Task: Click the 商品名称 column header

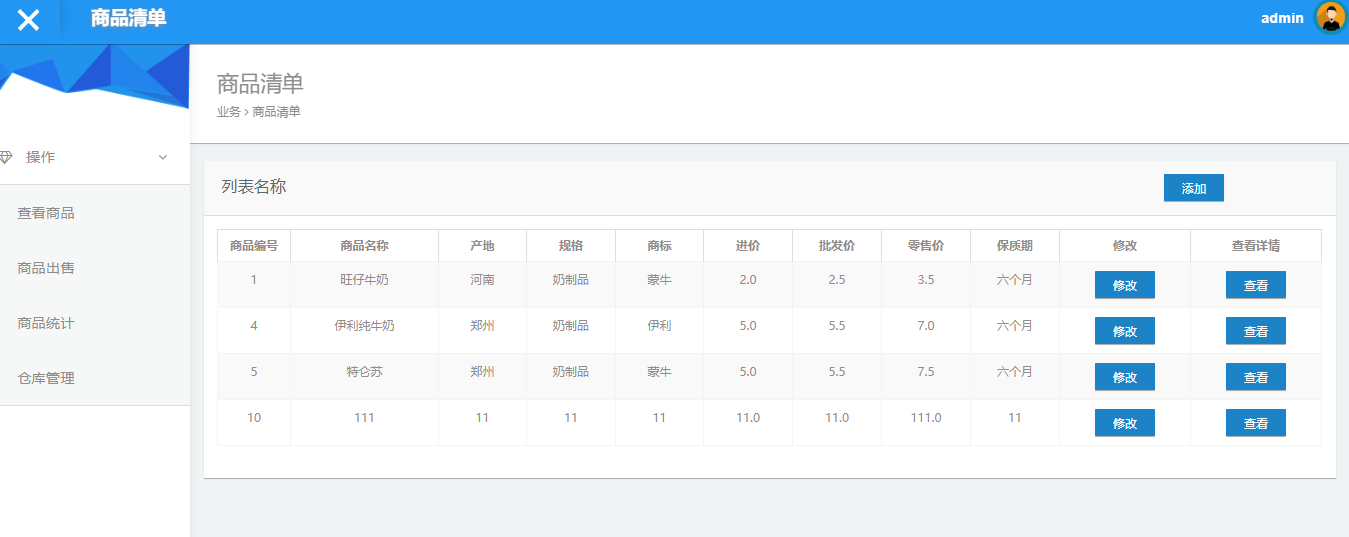Action: tap(364, 246)
